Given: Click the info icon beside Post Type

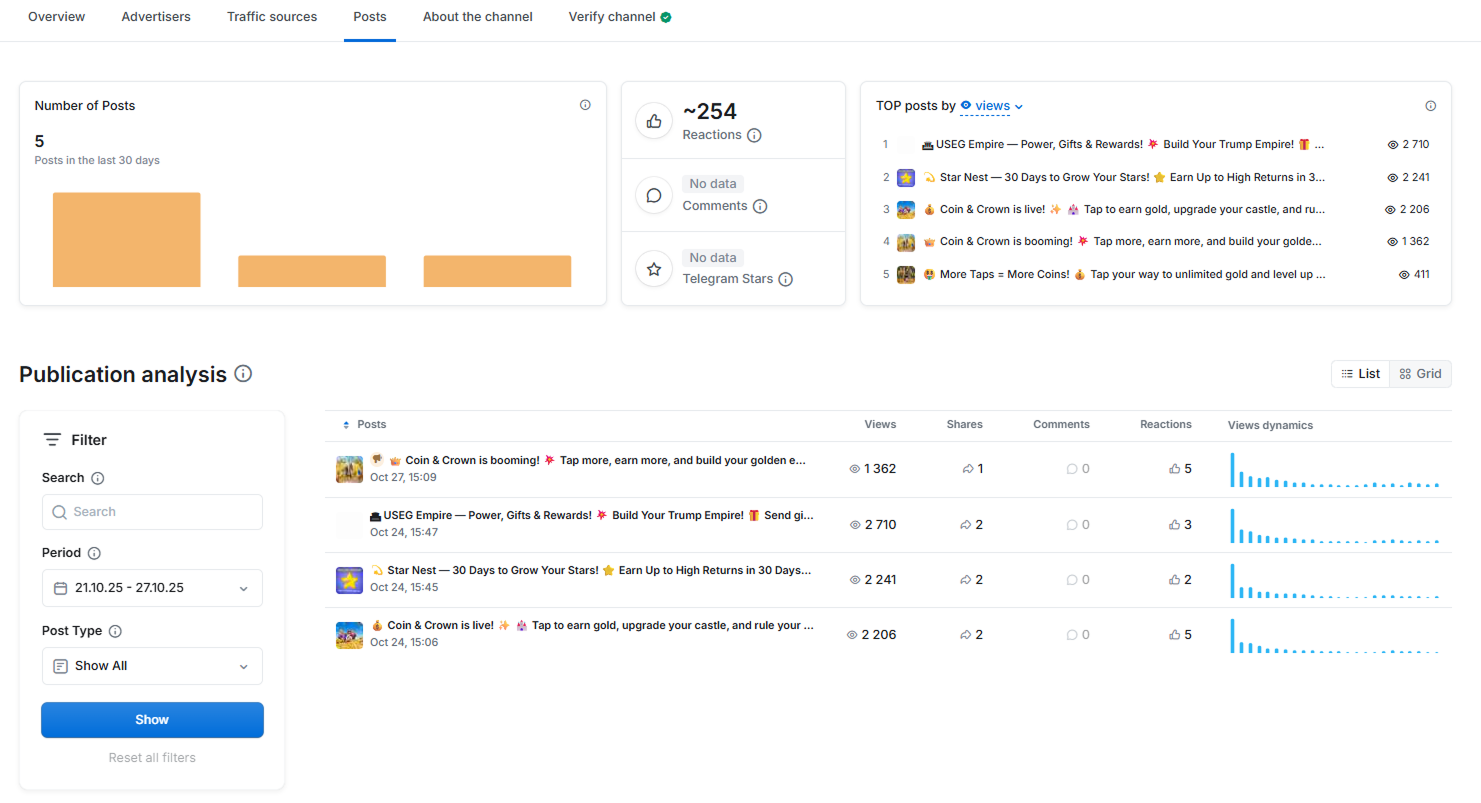Looking at the screenshot, I should tap(115, 631).
